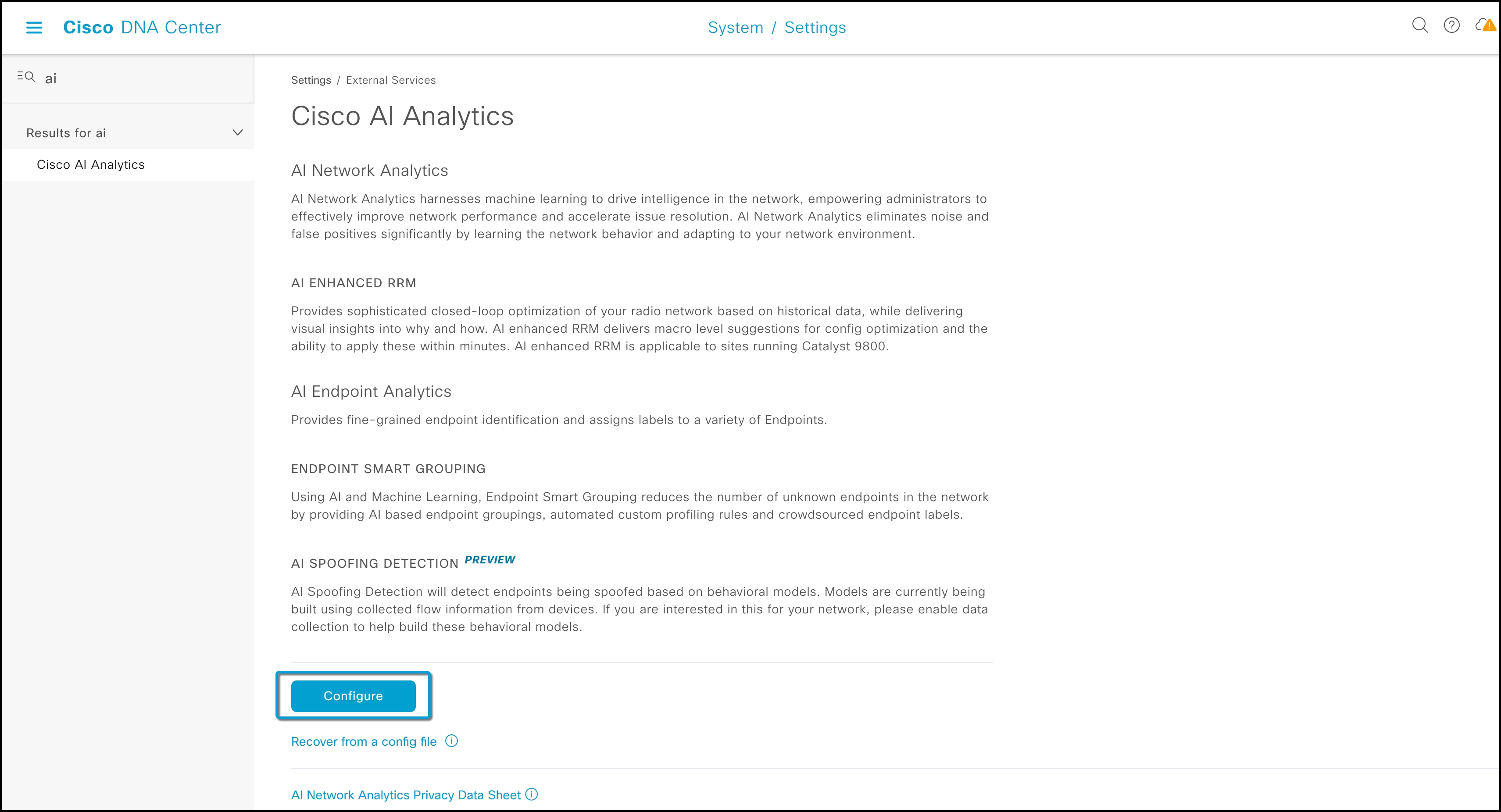The width and height of the screenshot is (1501, 812).
Task: Click the search icon in the left sidebar
Action: coord(25,76)
